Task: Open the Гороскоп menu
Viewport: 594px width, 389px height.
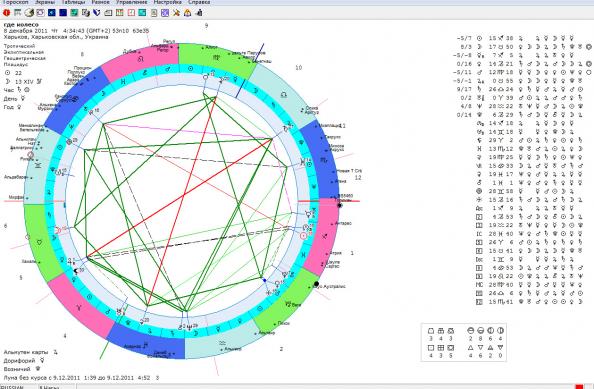Action: click(16, 2)
